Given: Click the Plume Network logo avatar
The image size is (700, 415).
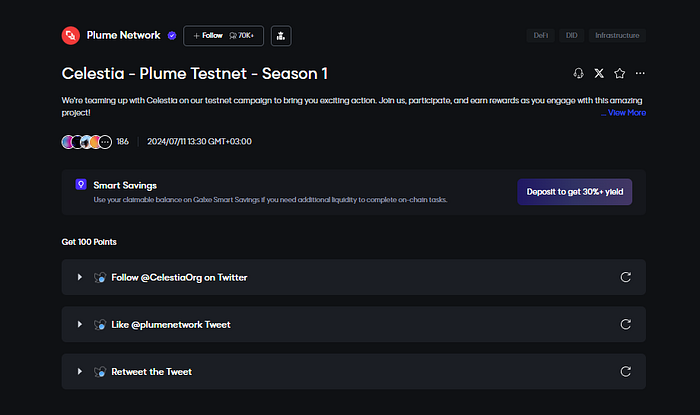Looking at the screenshot, I should [71, 36].
